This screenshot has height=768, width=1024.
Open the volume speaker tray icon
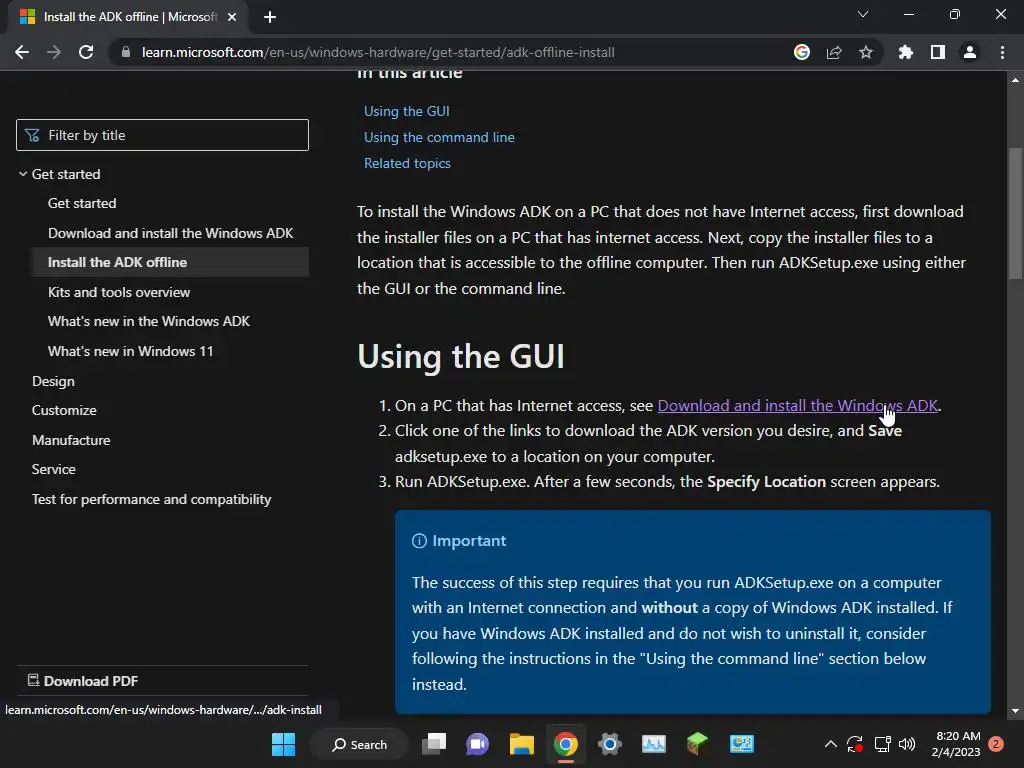(907, 744)
